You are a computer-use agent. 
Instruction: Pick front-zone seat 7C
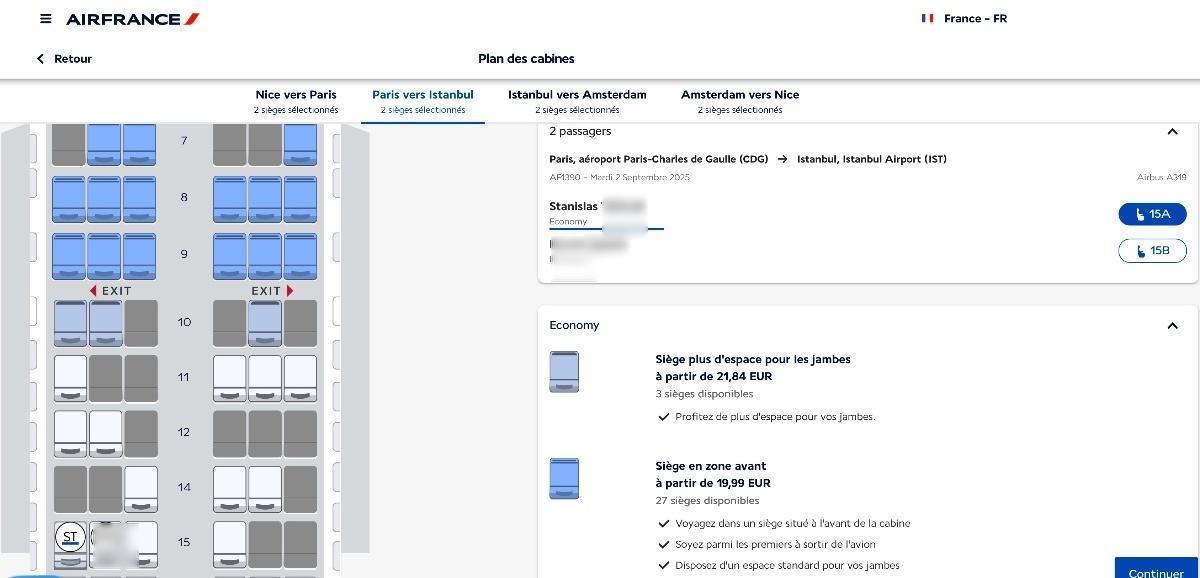[140, 144]
